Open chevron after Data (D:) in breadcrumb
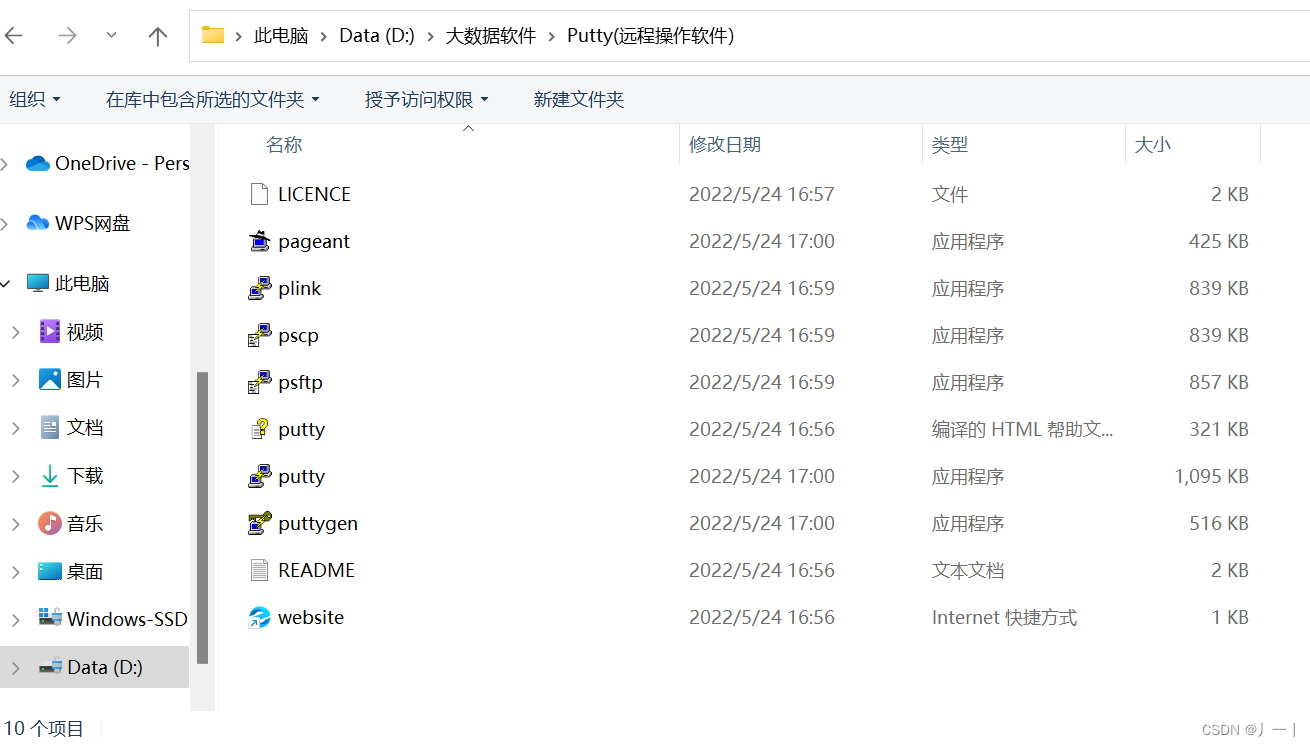This screenshot has width=1310, height=746. pyautogui.click(x=430, y=36)
